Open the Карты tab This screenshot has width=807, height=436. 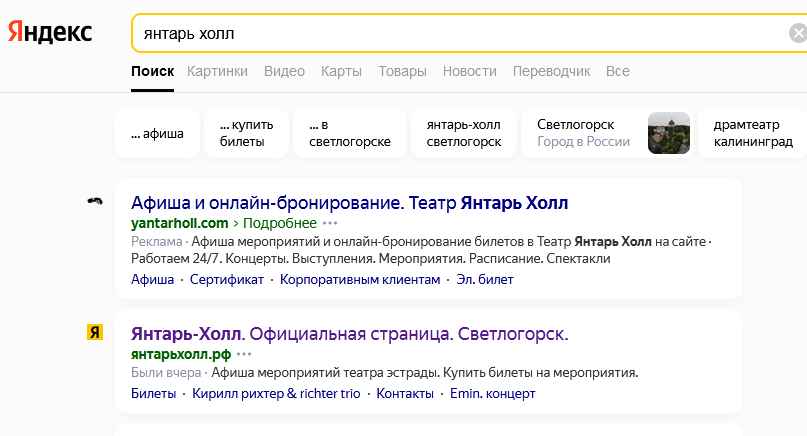341,71
